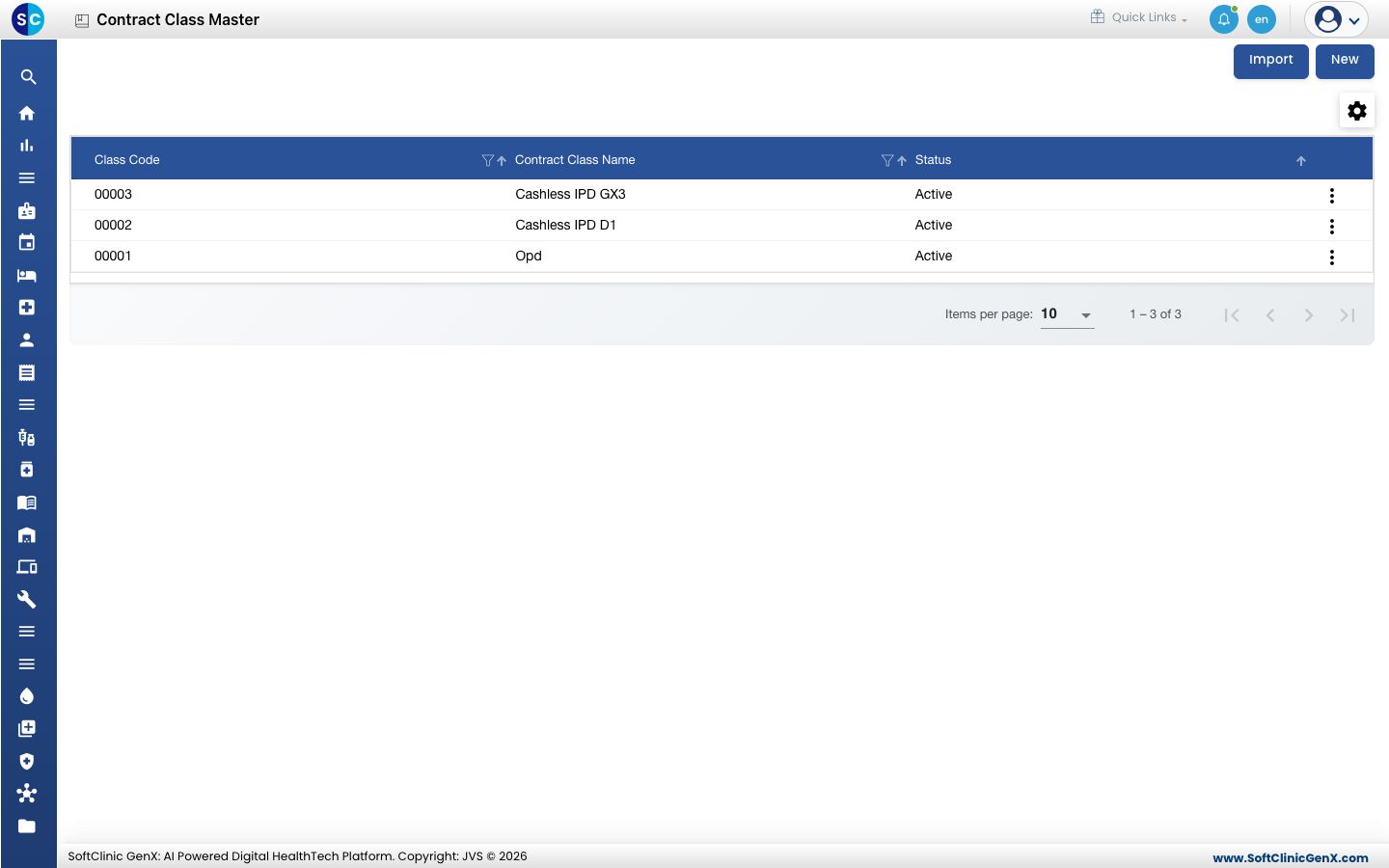Screen dimensions: 1389x868
Task: Go to Home via the sidebar house icon
Action: [27, 113]
